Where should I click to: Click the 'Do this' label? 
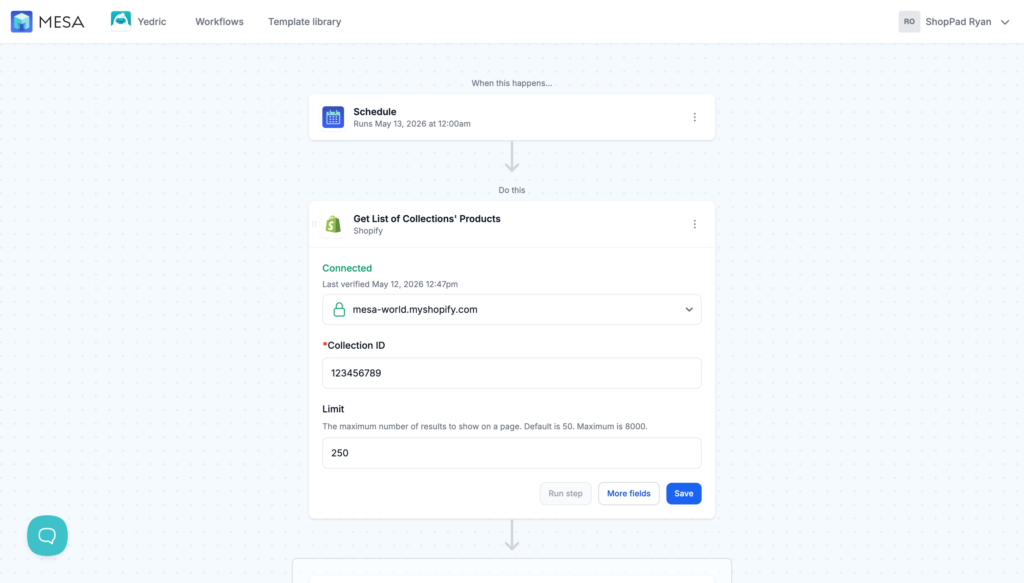(512, 190)
